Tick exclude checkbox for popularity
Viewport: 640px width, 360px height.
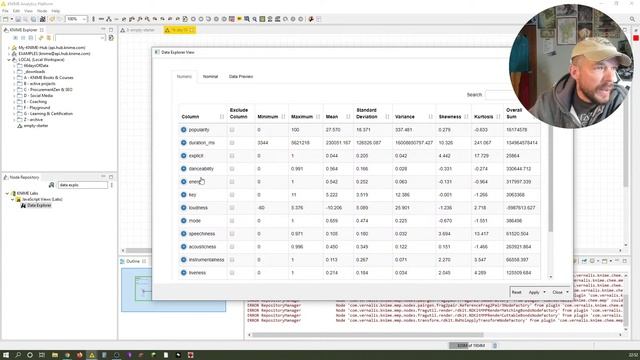click(232, 130)
